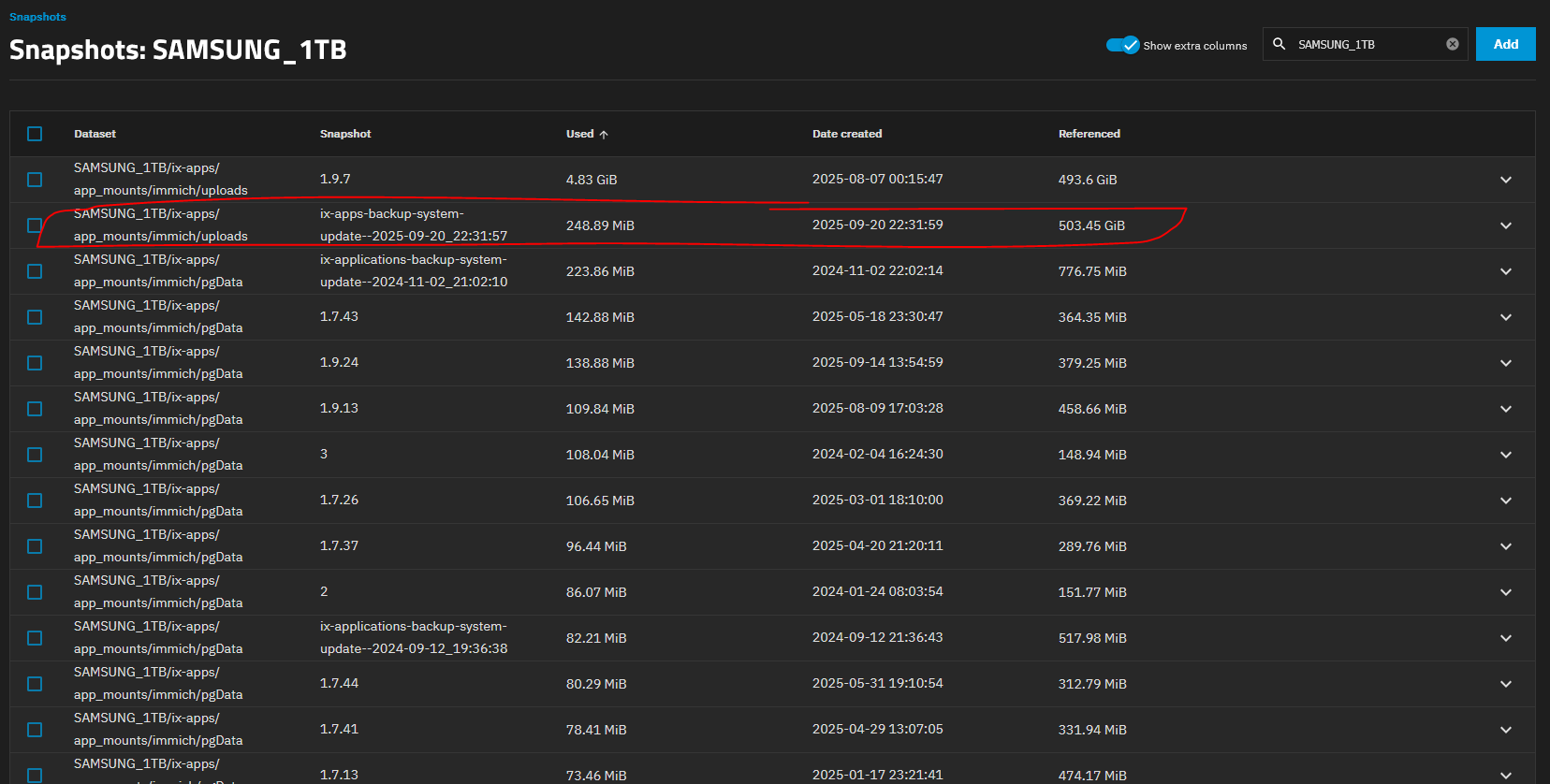Tick the checkbox for the 2024-11-02 backup snapshot
This screenshot has width=1550, height=784.
tap(35, 271)
